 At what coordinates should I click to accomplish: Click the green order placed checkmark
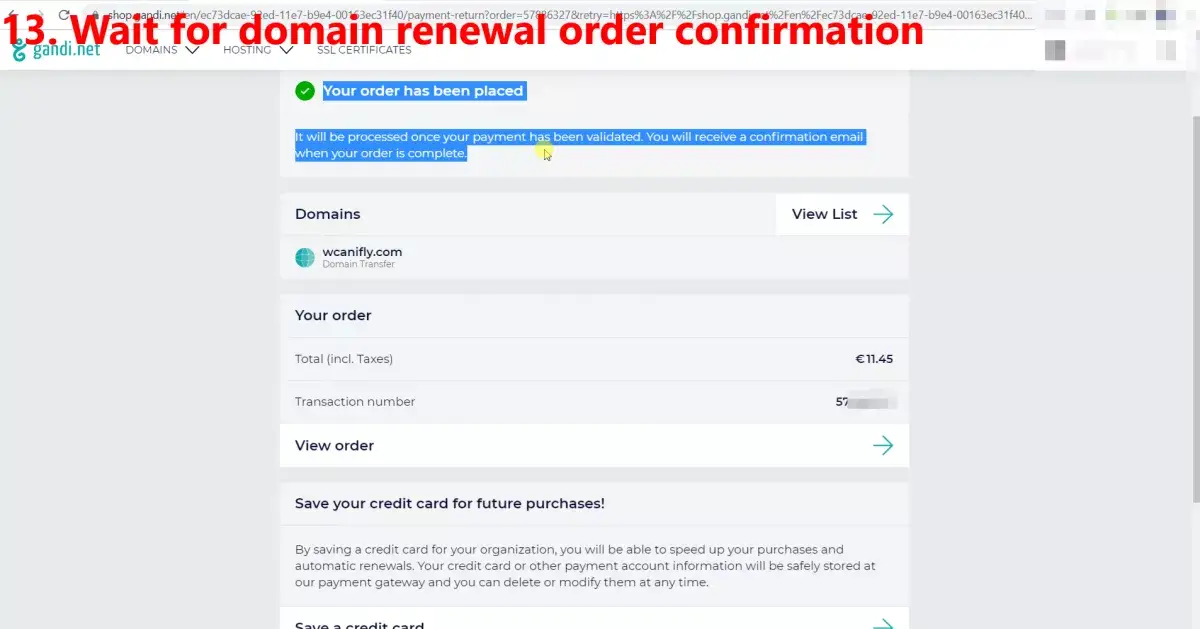[x=305, y=91]
